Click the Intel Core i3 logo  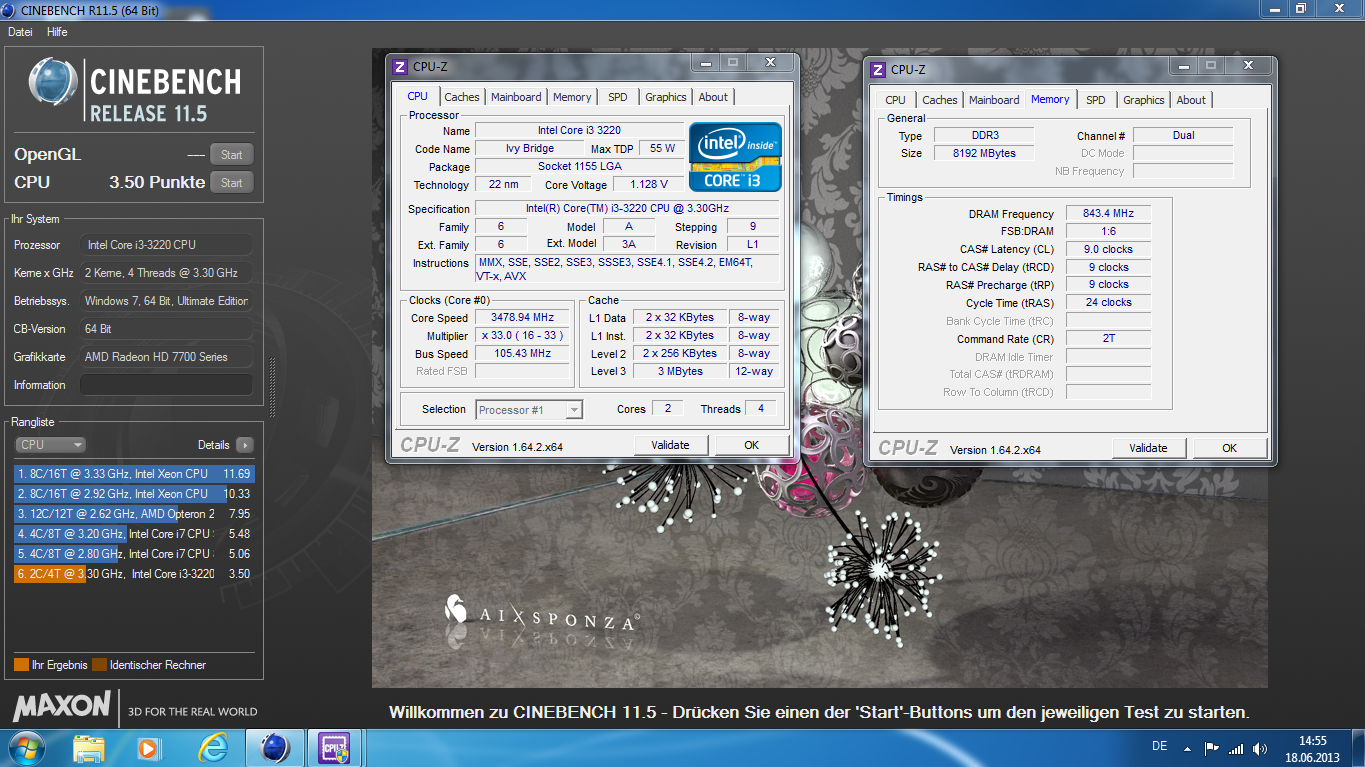click(x=735, y=156)
